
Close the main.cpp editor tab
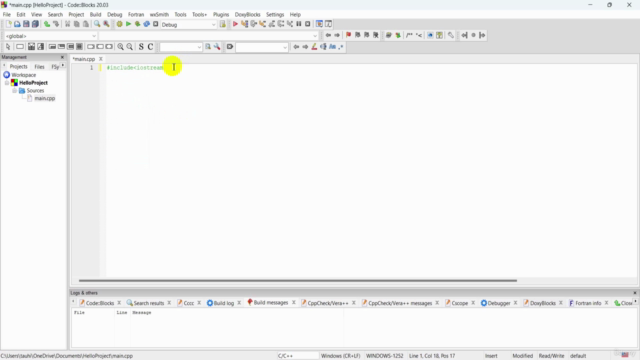click(101, 59)
